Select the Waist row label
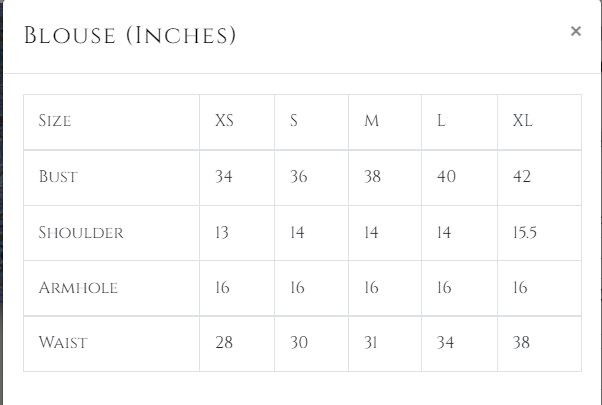This screenshot has width=602, height=405. pos(63,343)
